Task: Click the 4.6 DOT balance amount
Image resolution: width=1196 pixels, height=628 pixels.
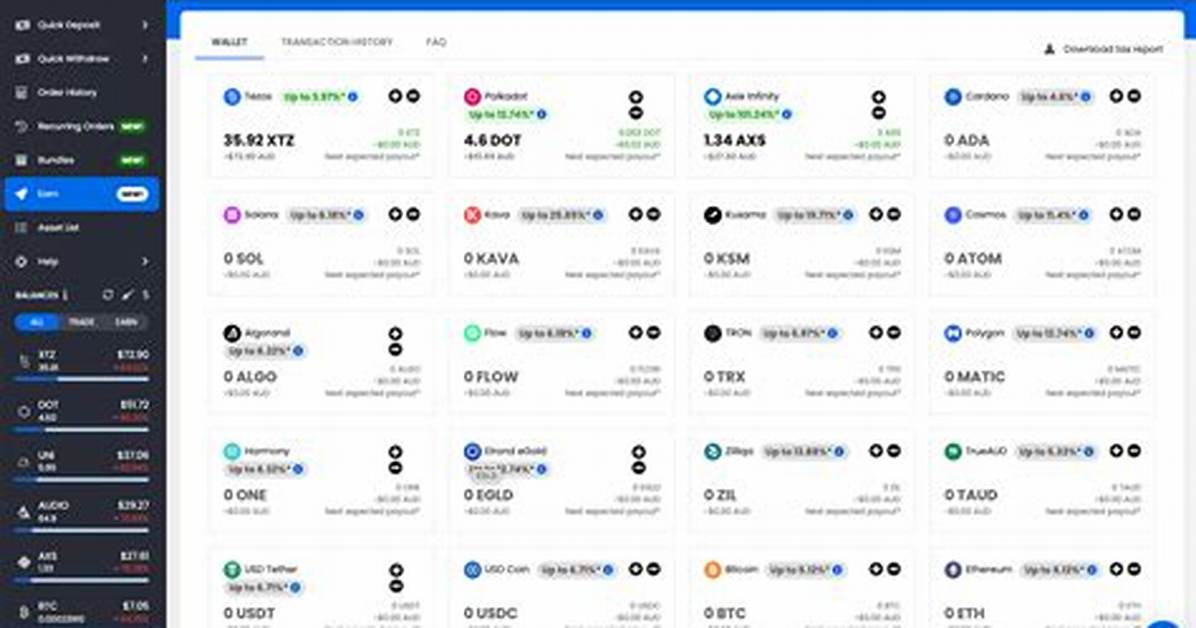Action: 492,140
